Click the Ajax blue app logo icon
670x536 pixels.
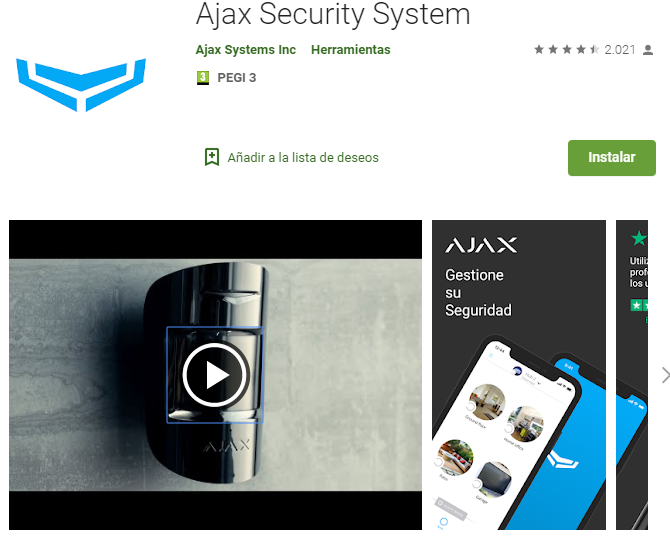click(81, 85)
